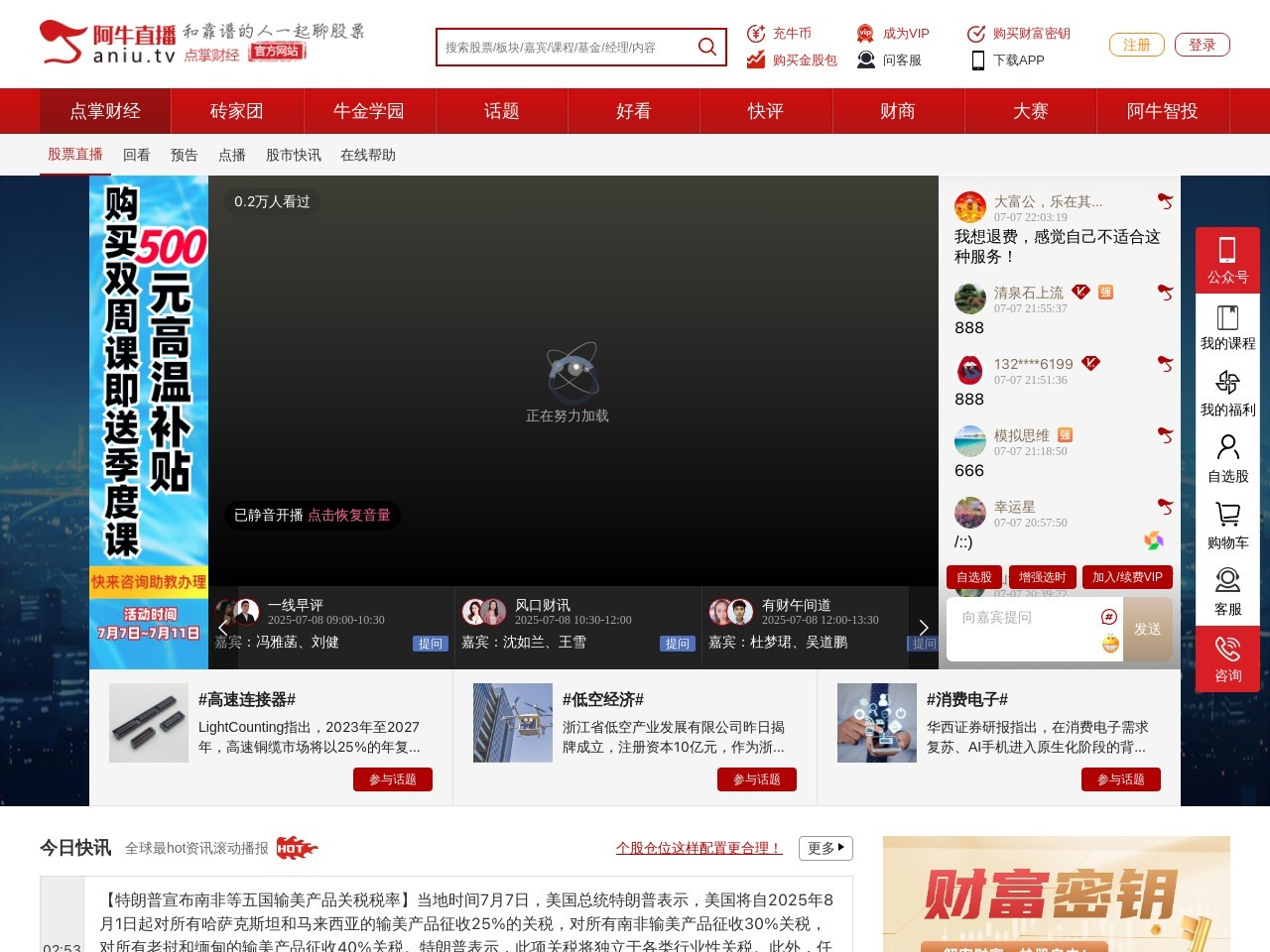The width and height of the screenshot is (1270, 952).
Task: Click 点击恢复音量 to unmute
Action: click(x=349, y=515)
